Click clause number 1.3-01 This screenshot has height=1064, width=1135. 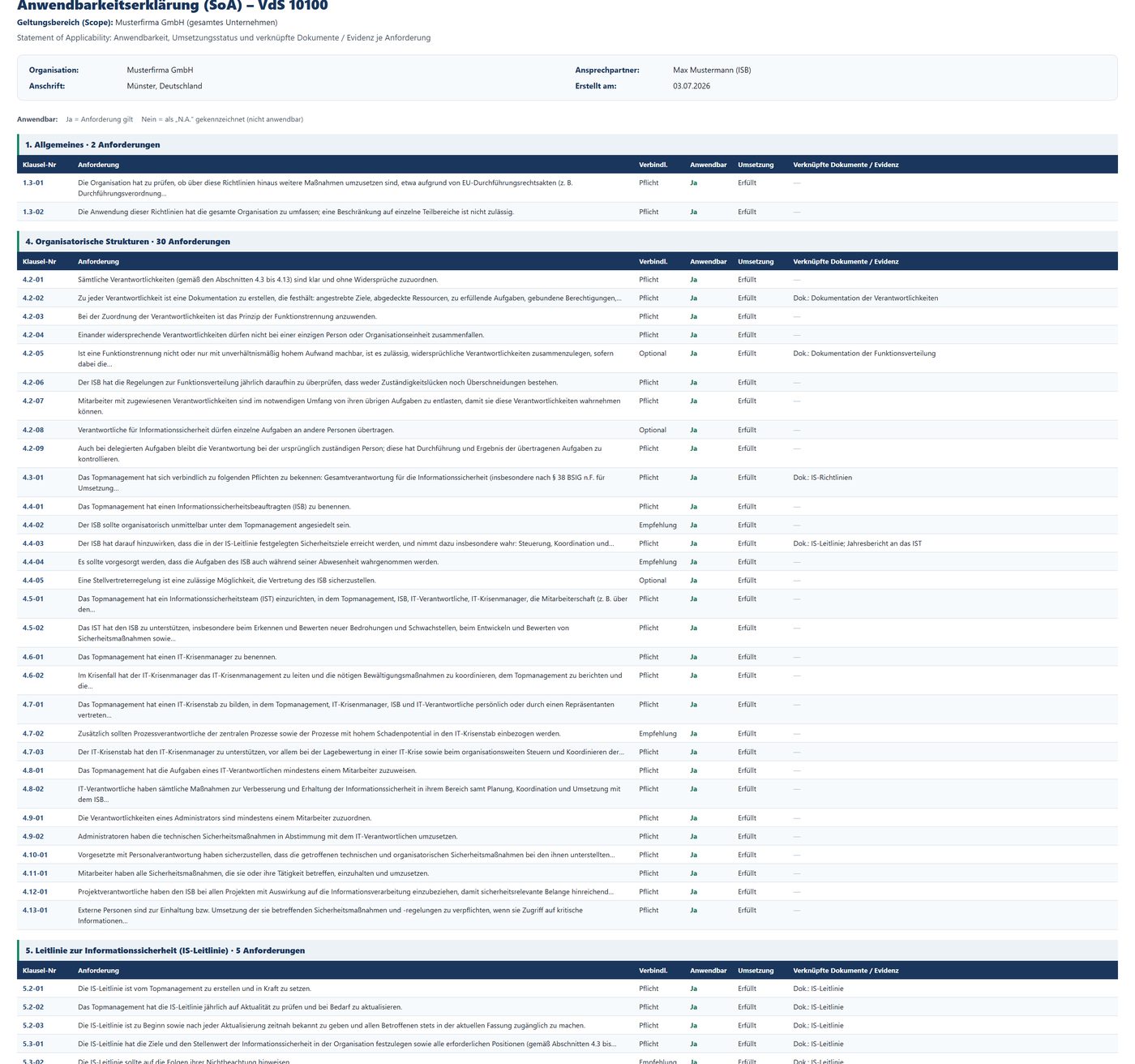(33, 183)
